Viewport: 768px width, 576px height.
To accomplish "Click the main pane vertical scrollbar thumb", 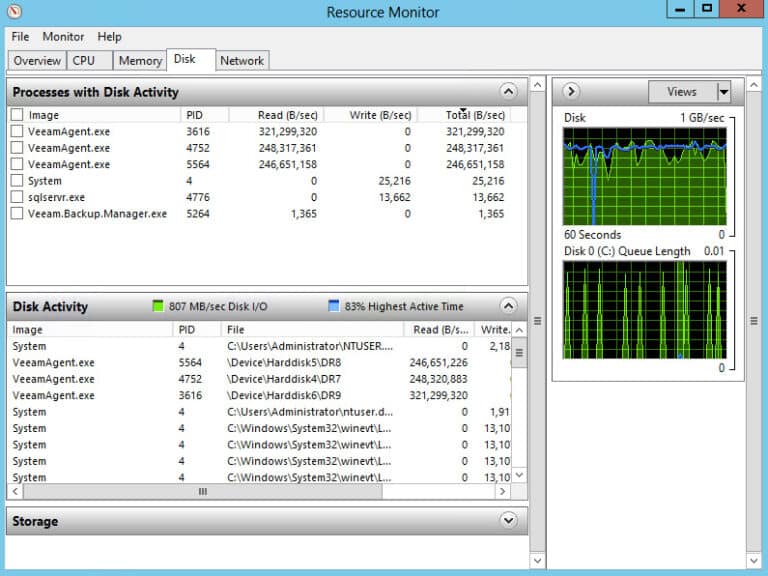I will (x=537, y=321).
